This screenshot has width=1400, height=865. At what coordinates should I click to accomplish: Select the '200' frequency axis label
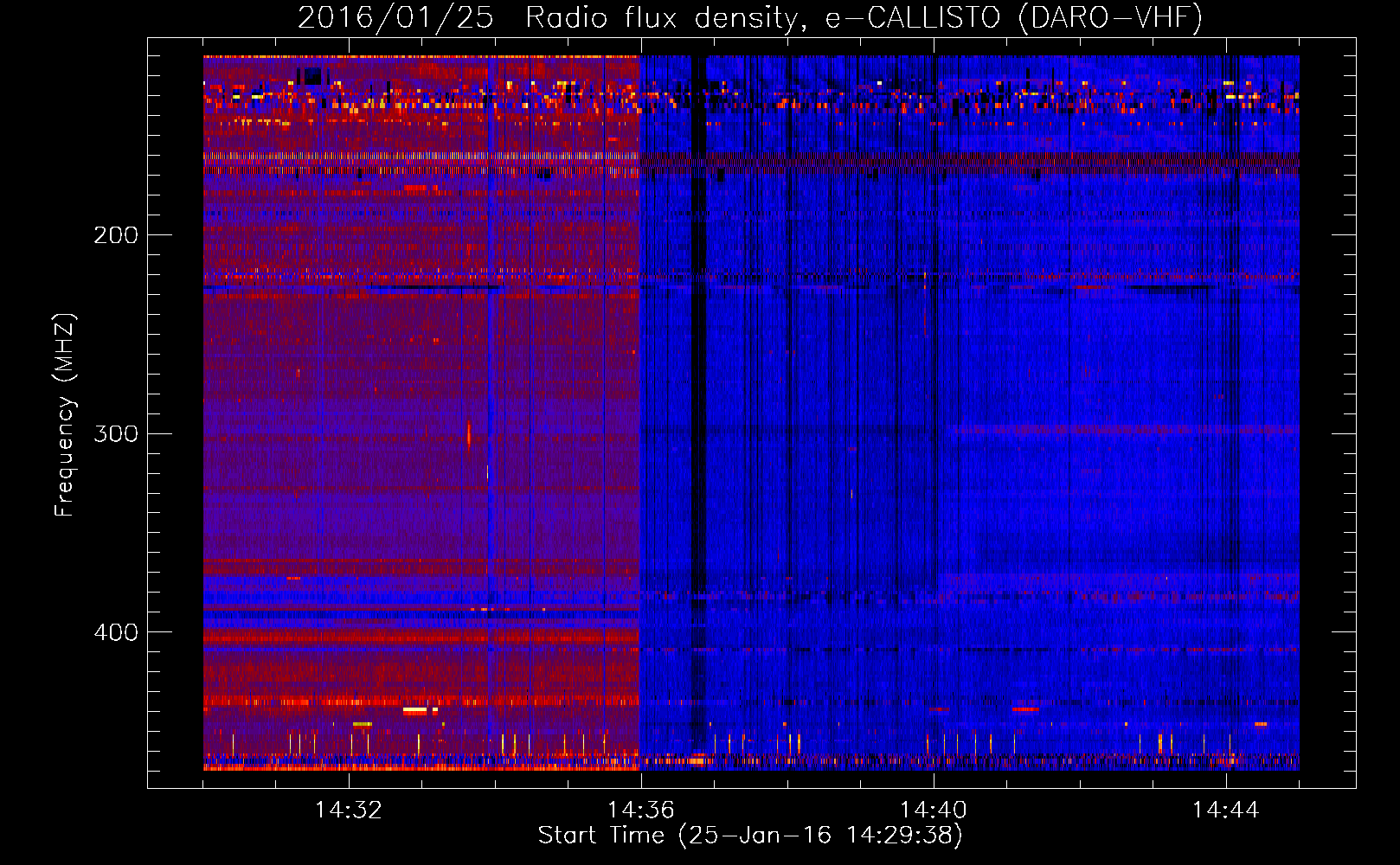point(116,235)
